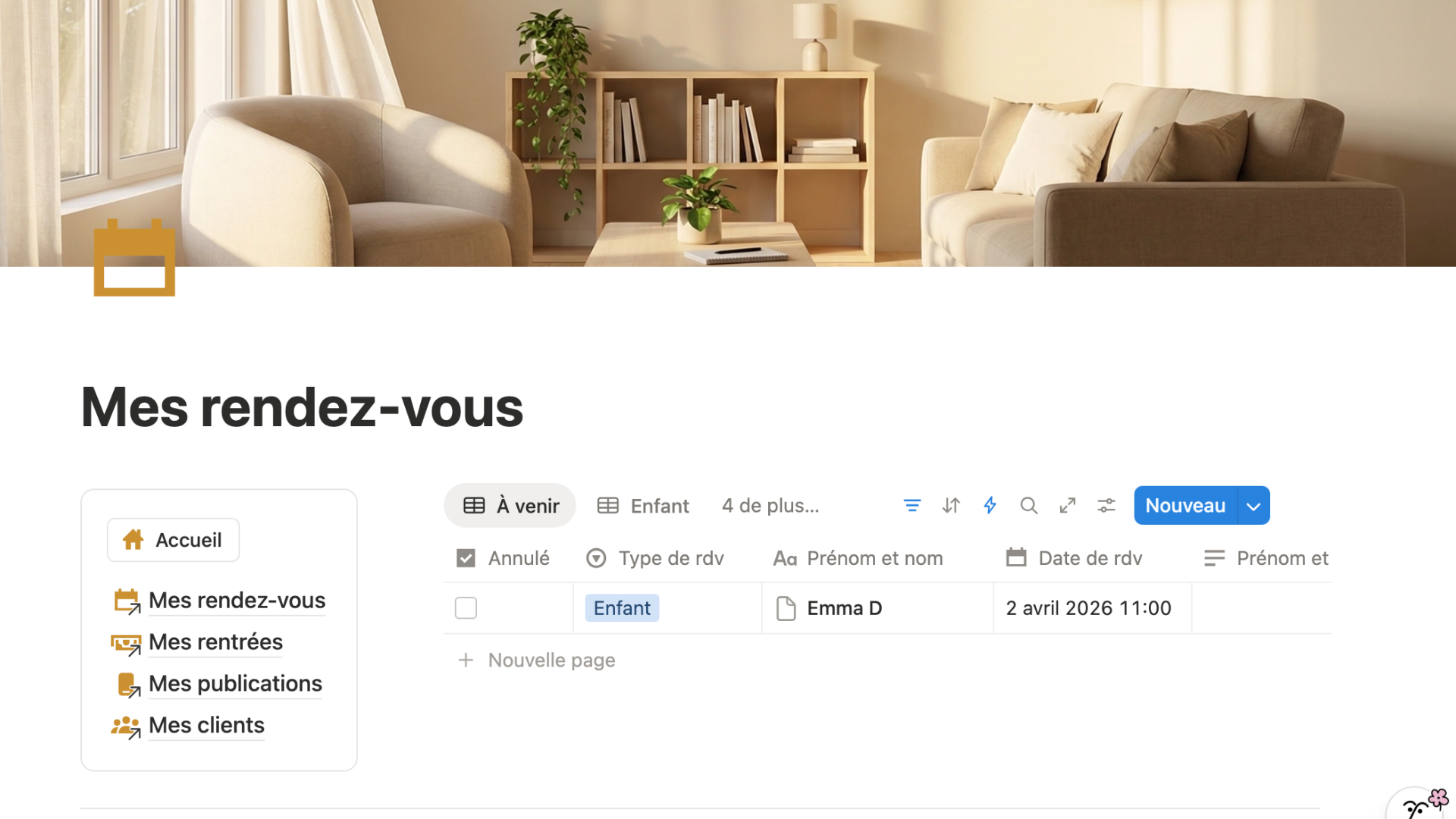Check the Annulé checkbox for Emma D
Viewport: 1456px width, 819px height.
466,608
